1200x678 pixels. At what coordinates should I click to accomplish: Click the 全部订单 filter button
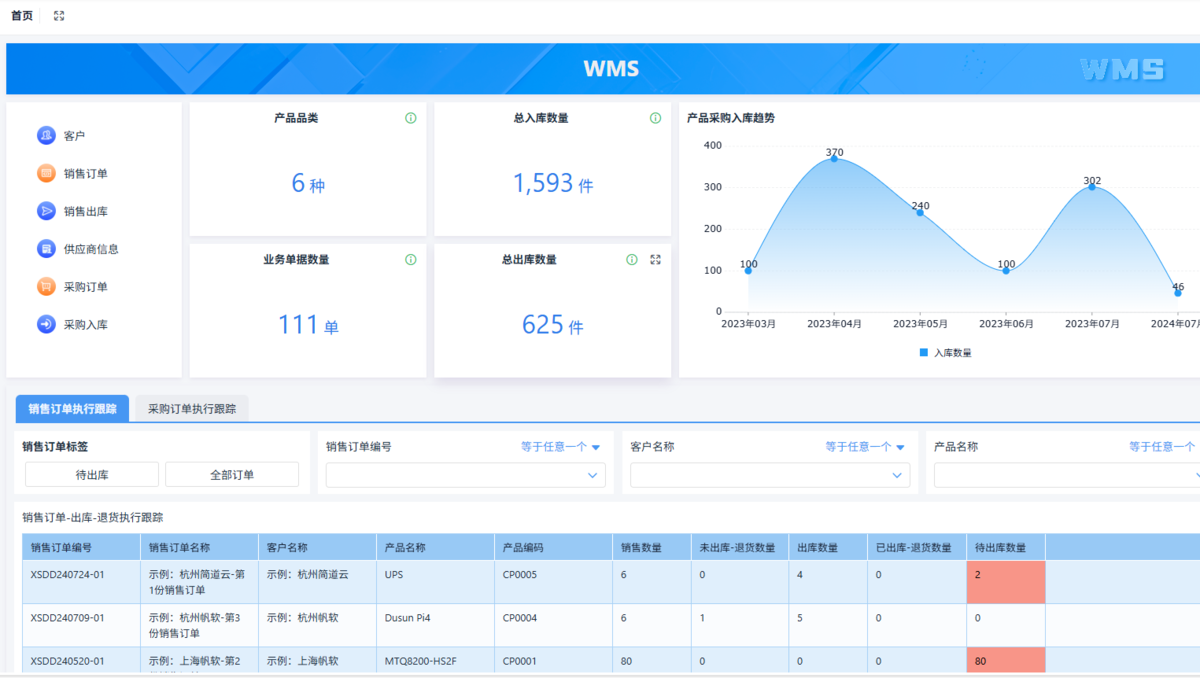pos(232,475)
